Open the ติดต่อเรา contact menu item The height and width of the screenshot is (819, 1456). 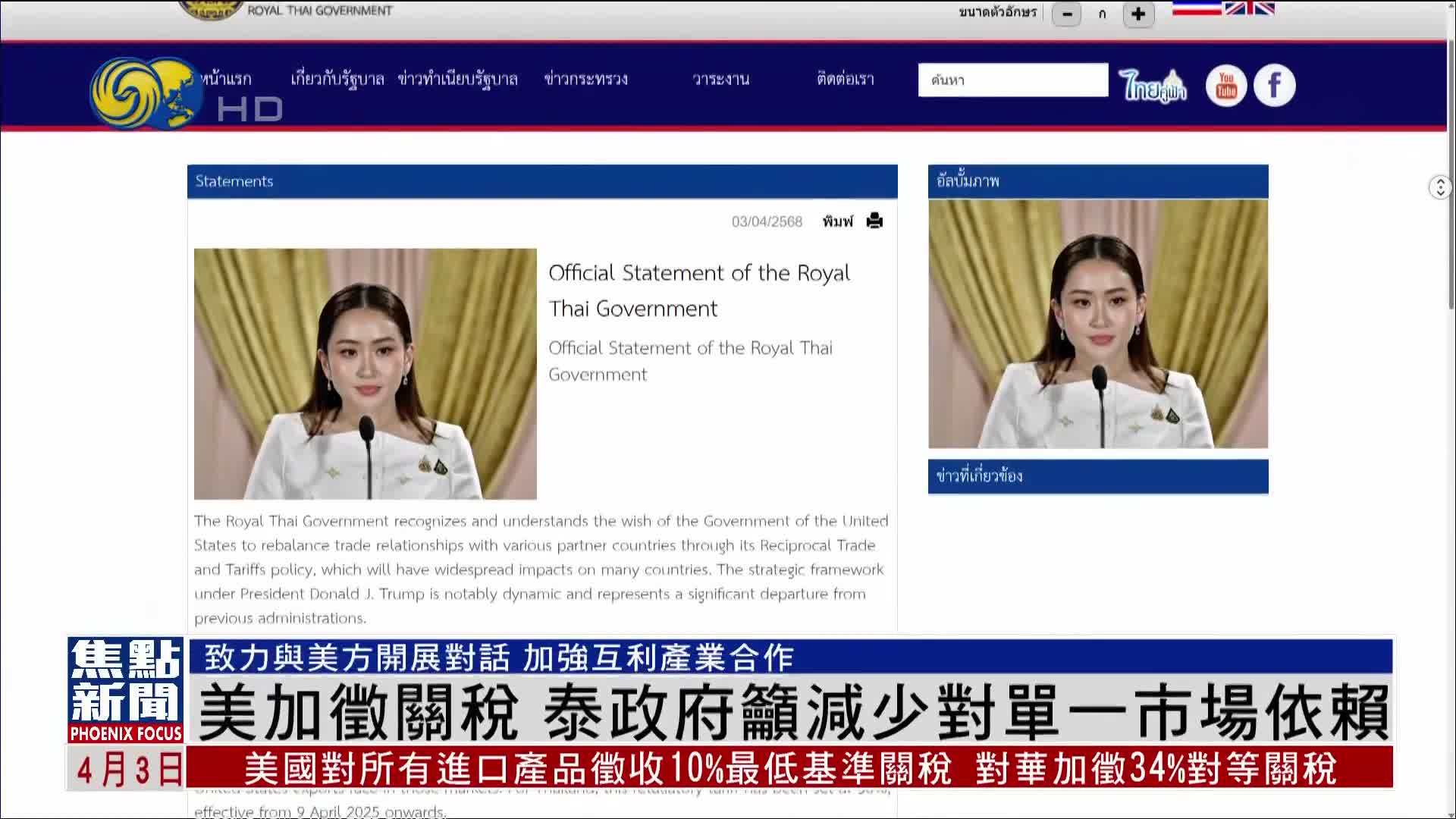point(846,78)
